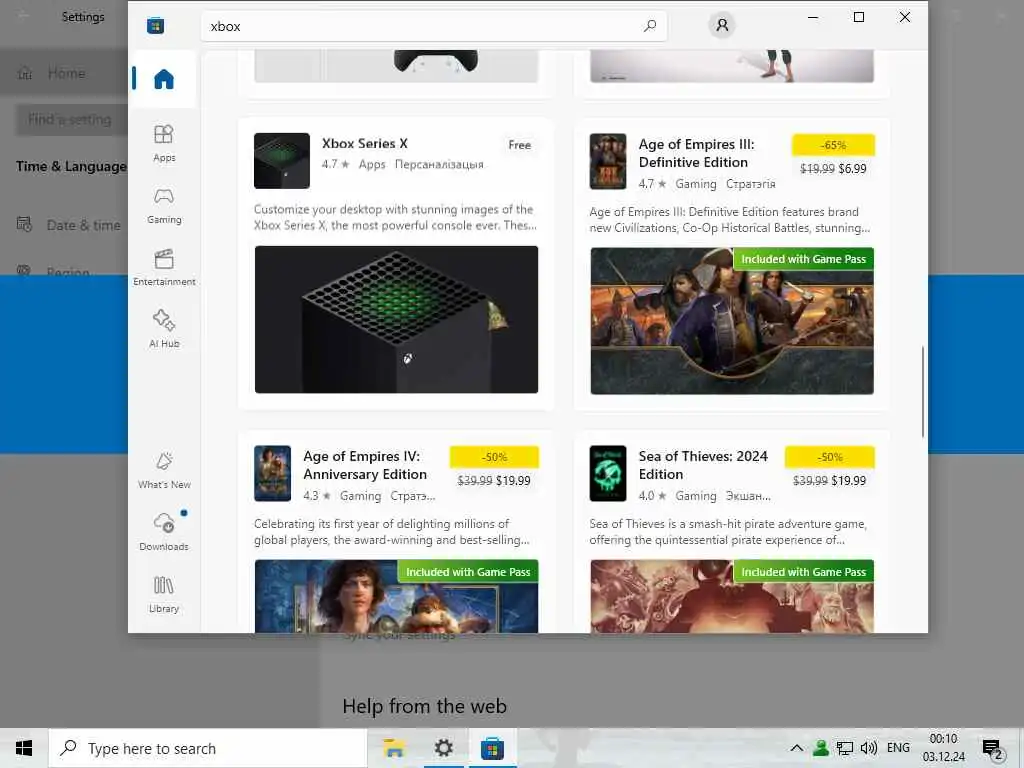The image size is (1024, 768).
Task: Open AI Hub in the sidebar
Action: tap(164, 329)
